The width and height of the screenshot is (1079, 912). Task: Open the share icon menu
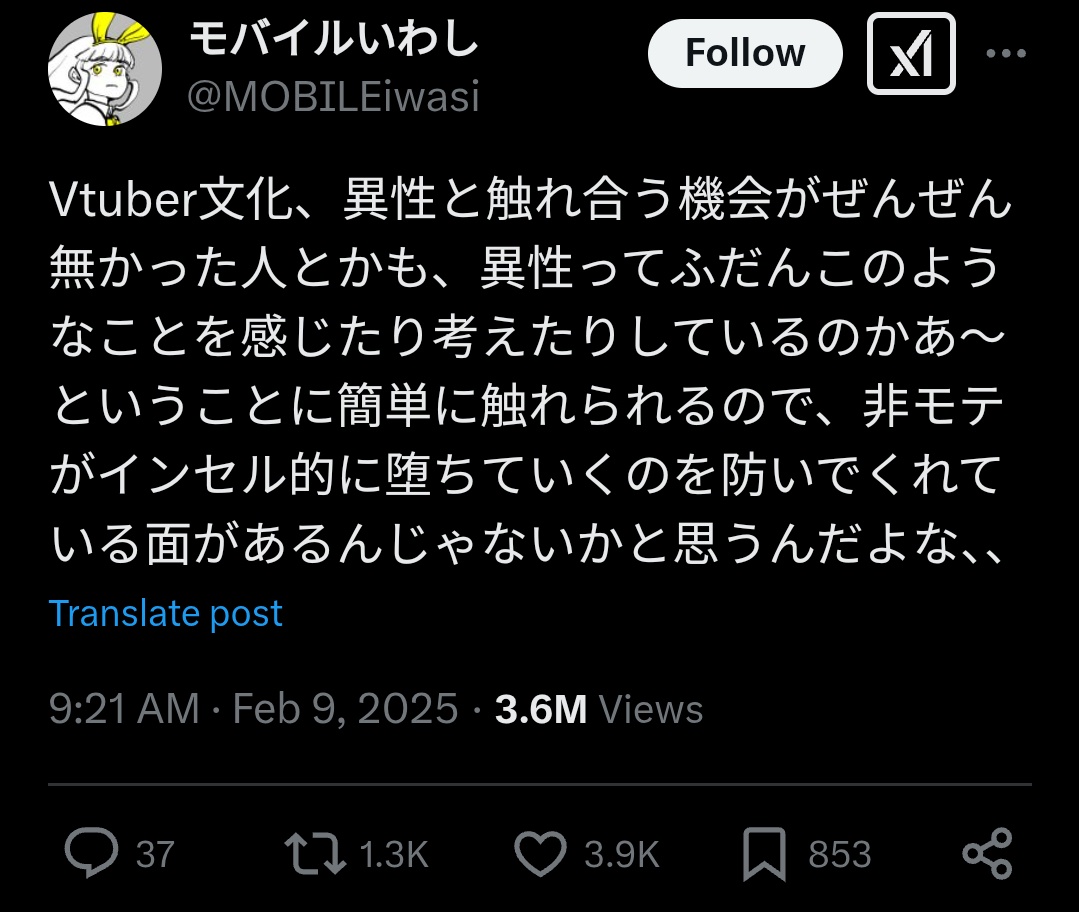(x=987, y=854)
